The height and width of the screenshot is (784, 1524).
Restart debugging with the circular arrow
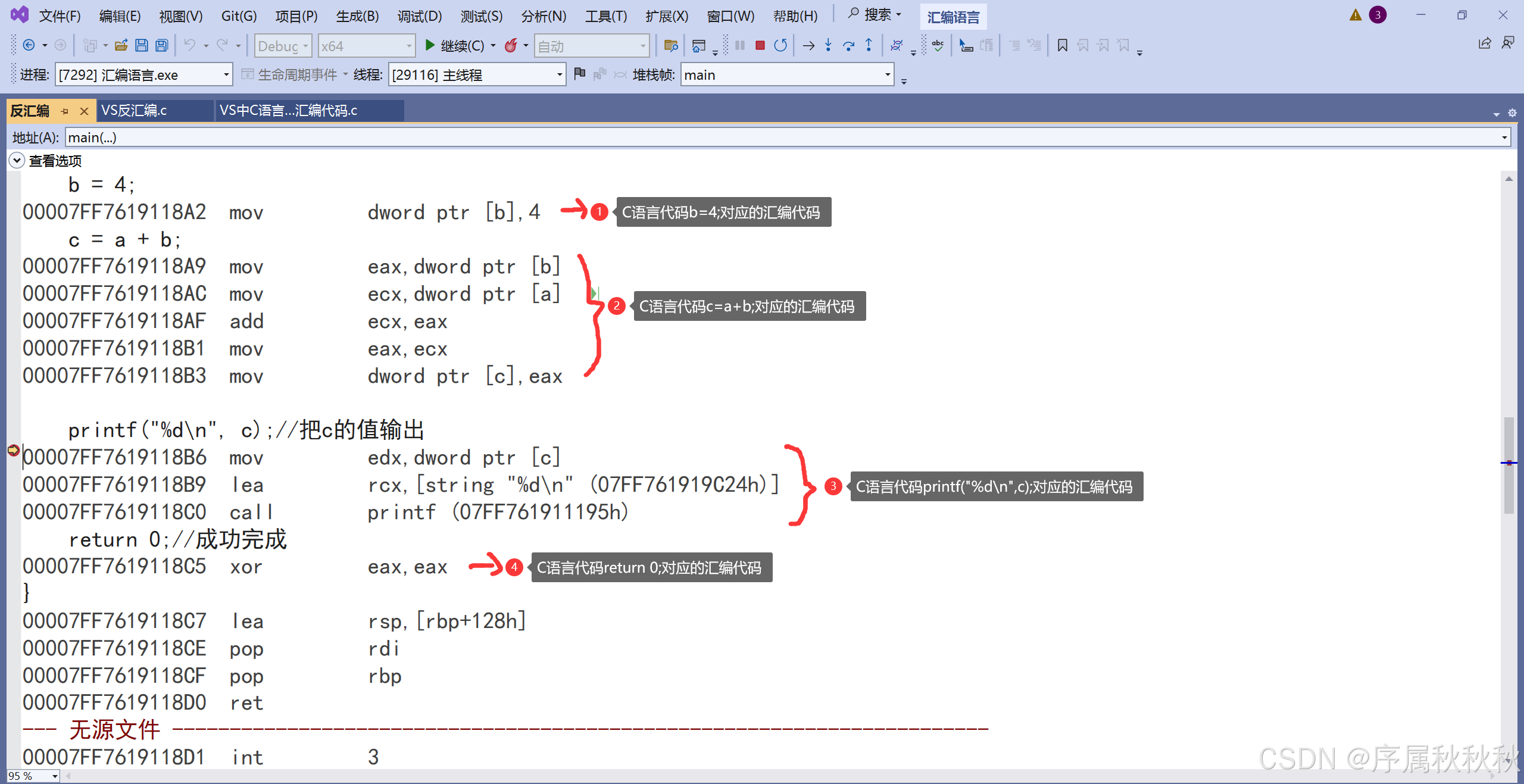(x=780, y=45)
